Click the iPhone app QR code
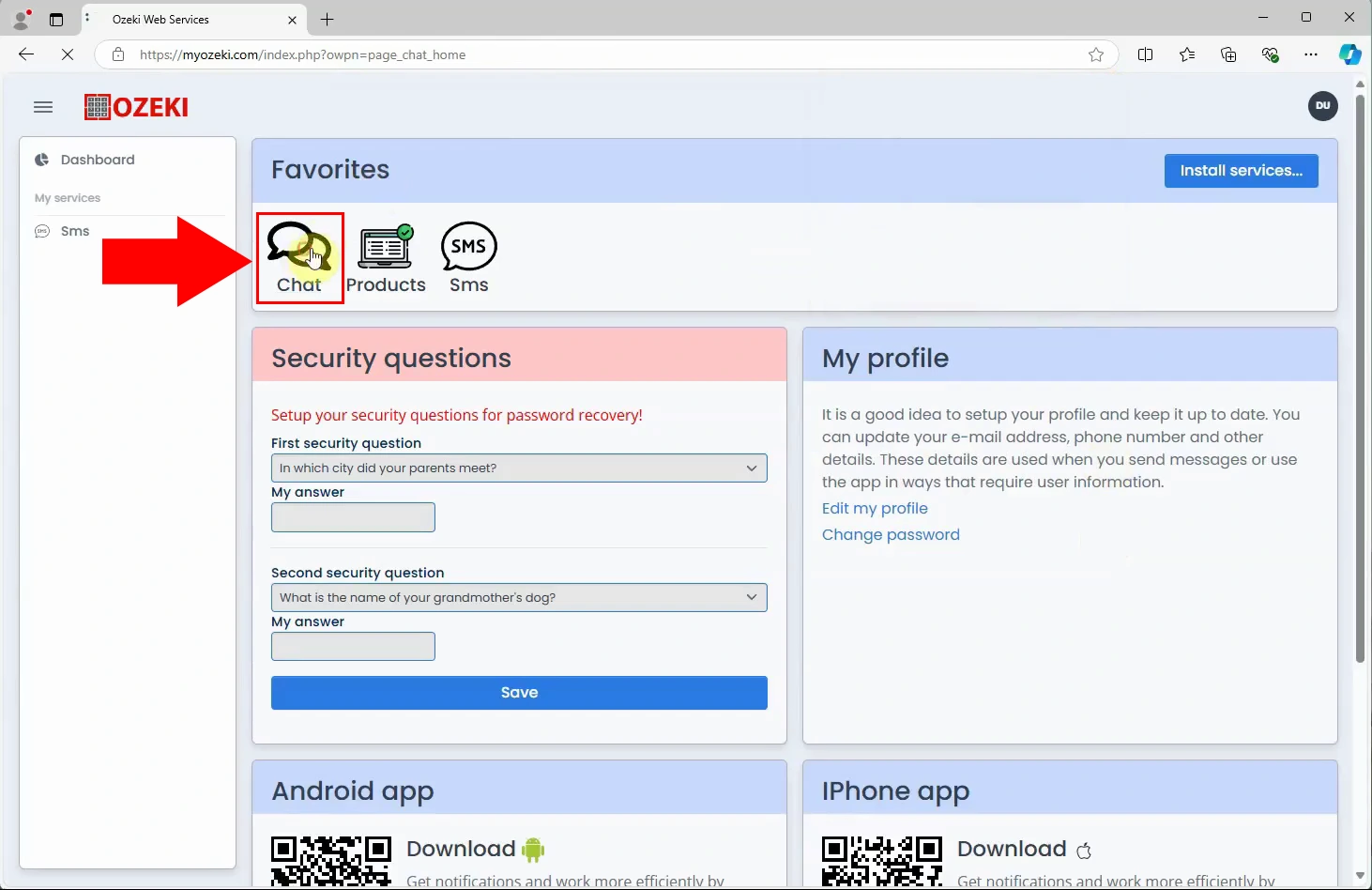Screen dimensions: 1372x890 point(882,861)
